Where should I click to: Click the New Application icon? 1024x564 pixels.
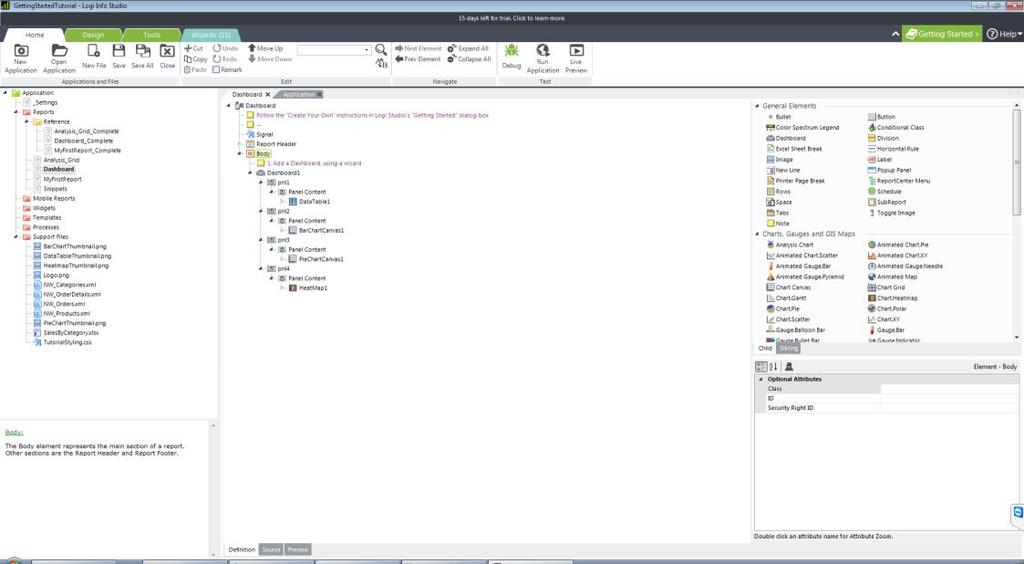point(21,51)
